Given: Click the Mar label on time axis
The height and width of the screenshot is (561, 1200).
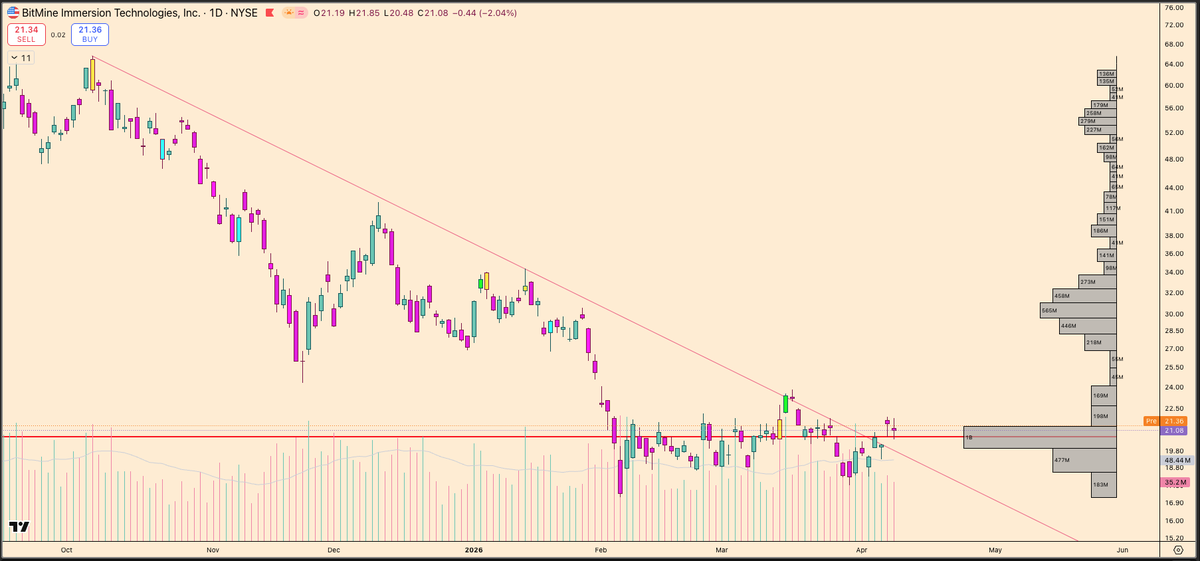Looking at the screenshot, I should tap(722, 549).
